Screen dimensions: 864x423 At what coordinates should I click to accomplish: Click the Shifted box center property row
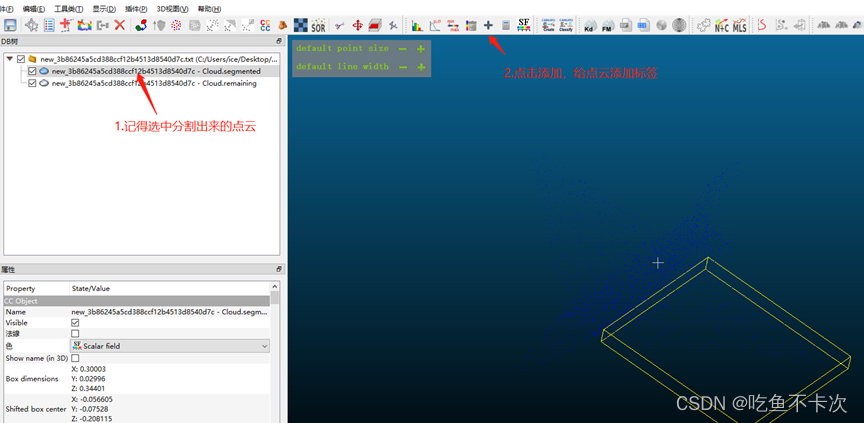pos(137,409)
